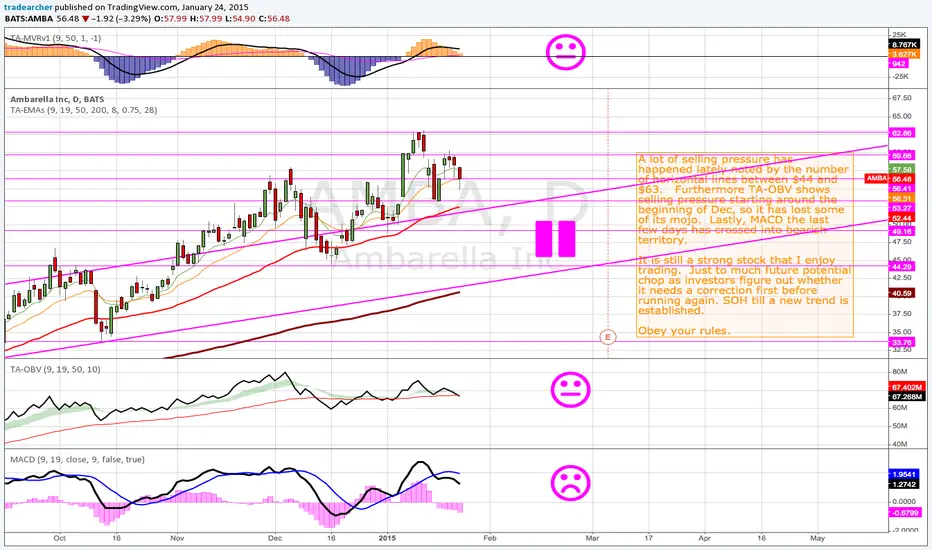
Task: Click the TA-EMAs indicator legend label
Action: [83, 110]
